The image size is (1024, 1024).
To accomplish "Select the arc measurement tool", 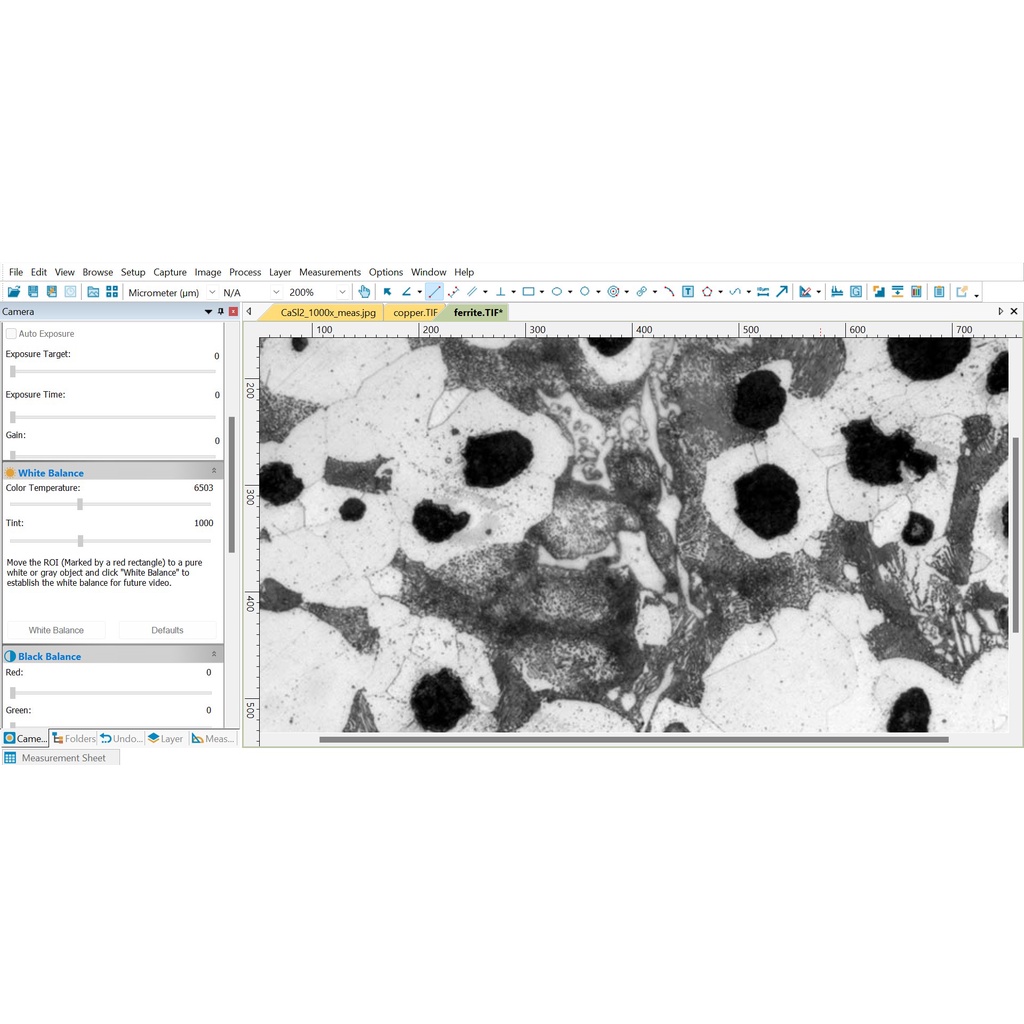I will click(x=669, y=292).
